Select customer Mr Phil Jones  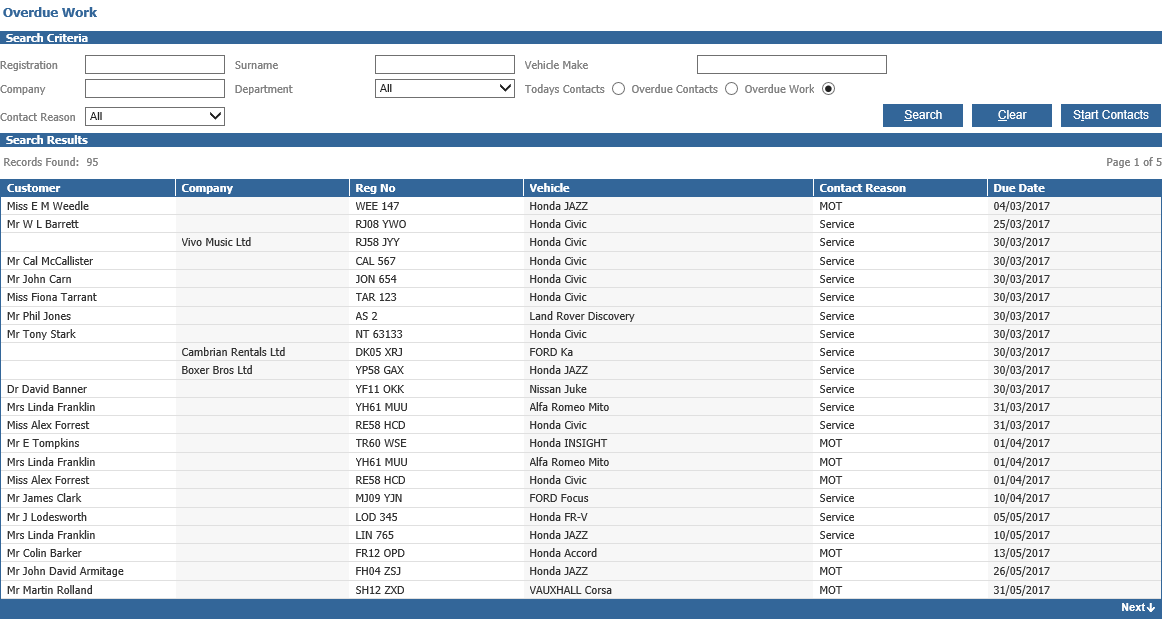click(39, 316)
